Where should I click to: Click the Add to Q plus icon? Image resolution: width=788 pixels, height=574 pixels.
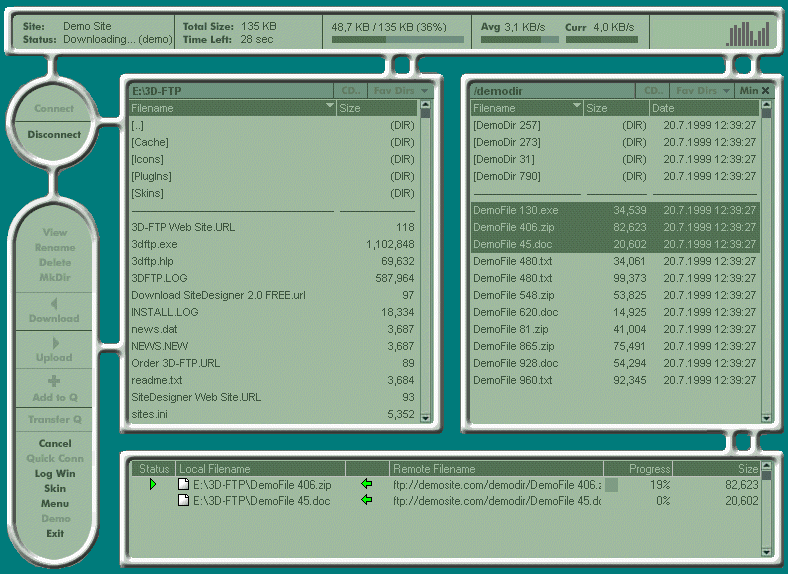point(54,381)
